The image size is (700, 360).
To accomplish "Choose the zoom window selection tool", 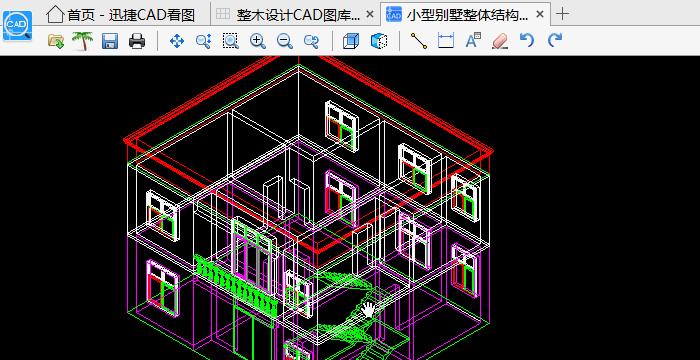I will [x=230, y=41].
